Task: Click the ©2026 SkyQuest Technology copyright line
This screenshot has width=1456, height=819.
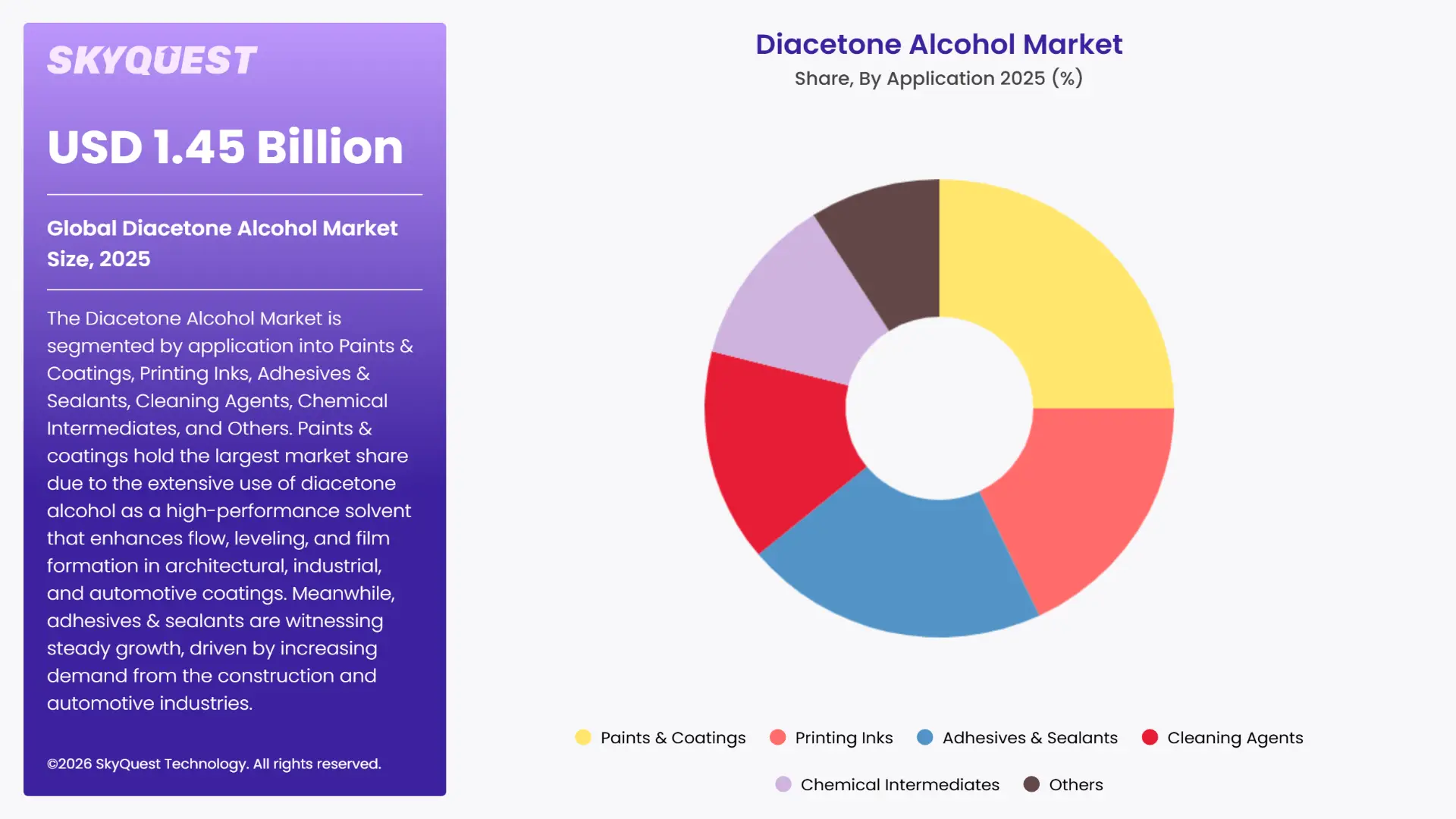Action: 214,764
